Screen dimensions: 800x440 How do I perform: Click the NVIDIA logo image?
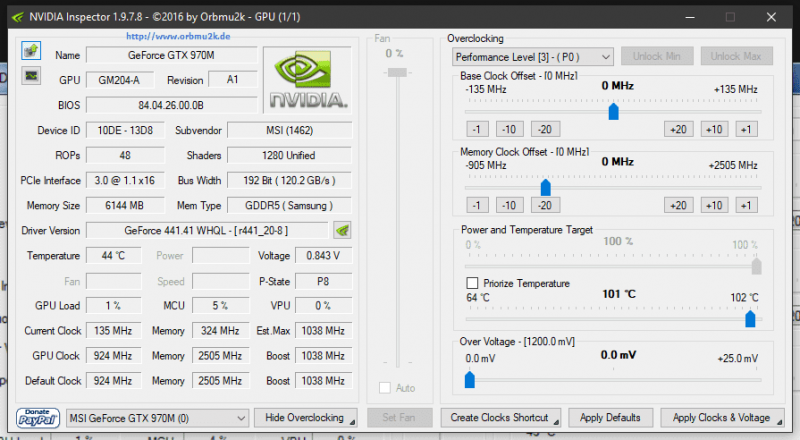(308, 80)
